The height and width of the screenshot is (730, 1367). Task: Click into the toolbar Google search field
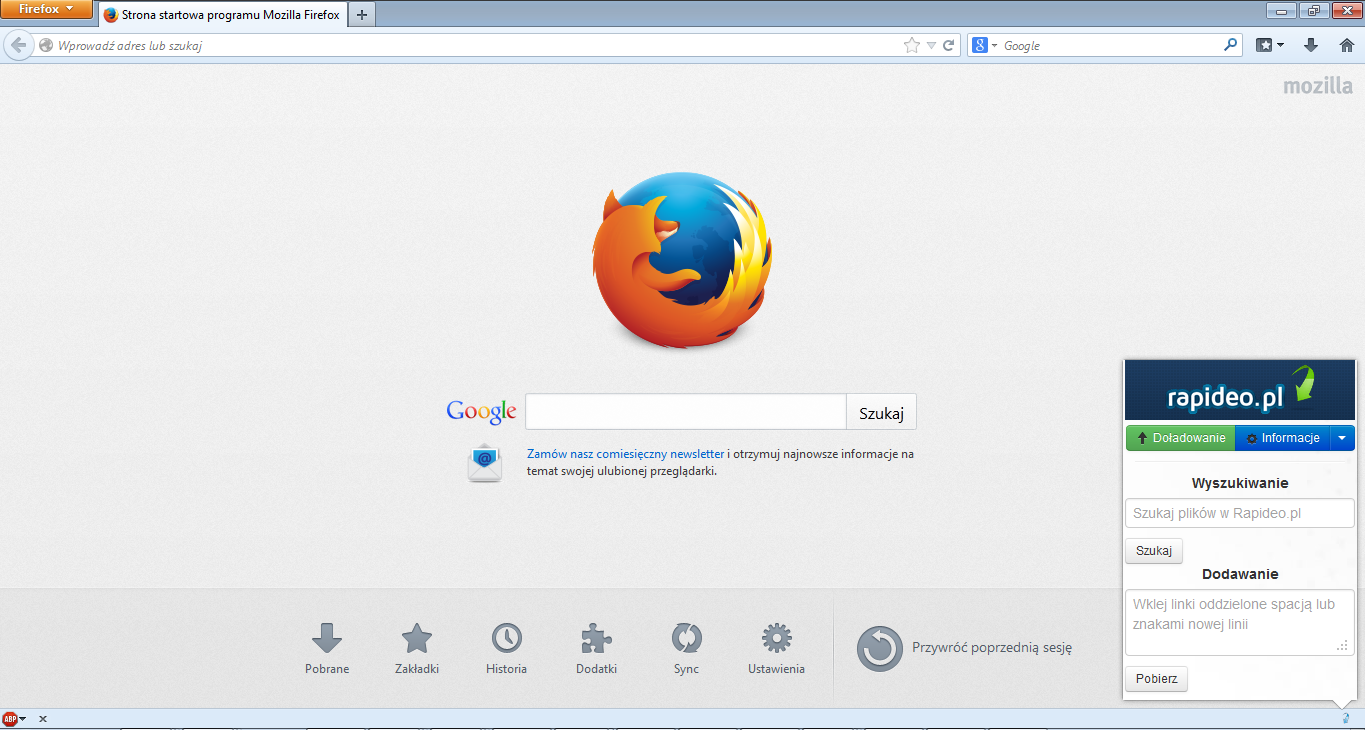(1111, 45)
